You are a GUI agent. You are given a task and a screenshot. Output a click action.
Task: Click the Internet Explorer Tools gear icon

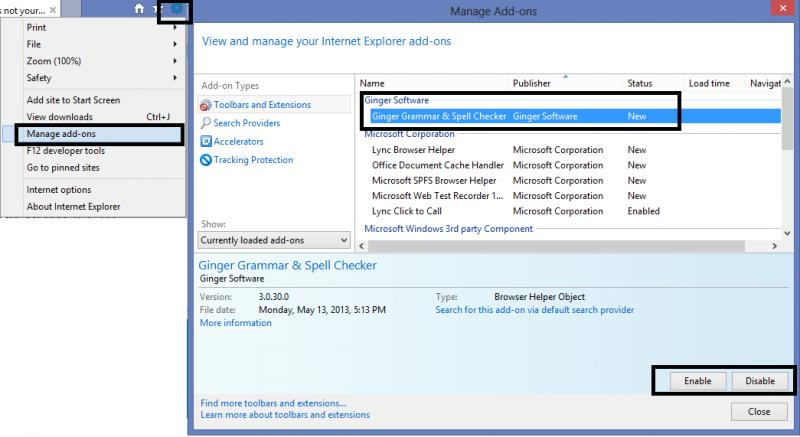click(x=176, y=9)
